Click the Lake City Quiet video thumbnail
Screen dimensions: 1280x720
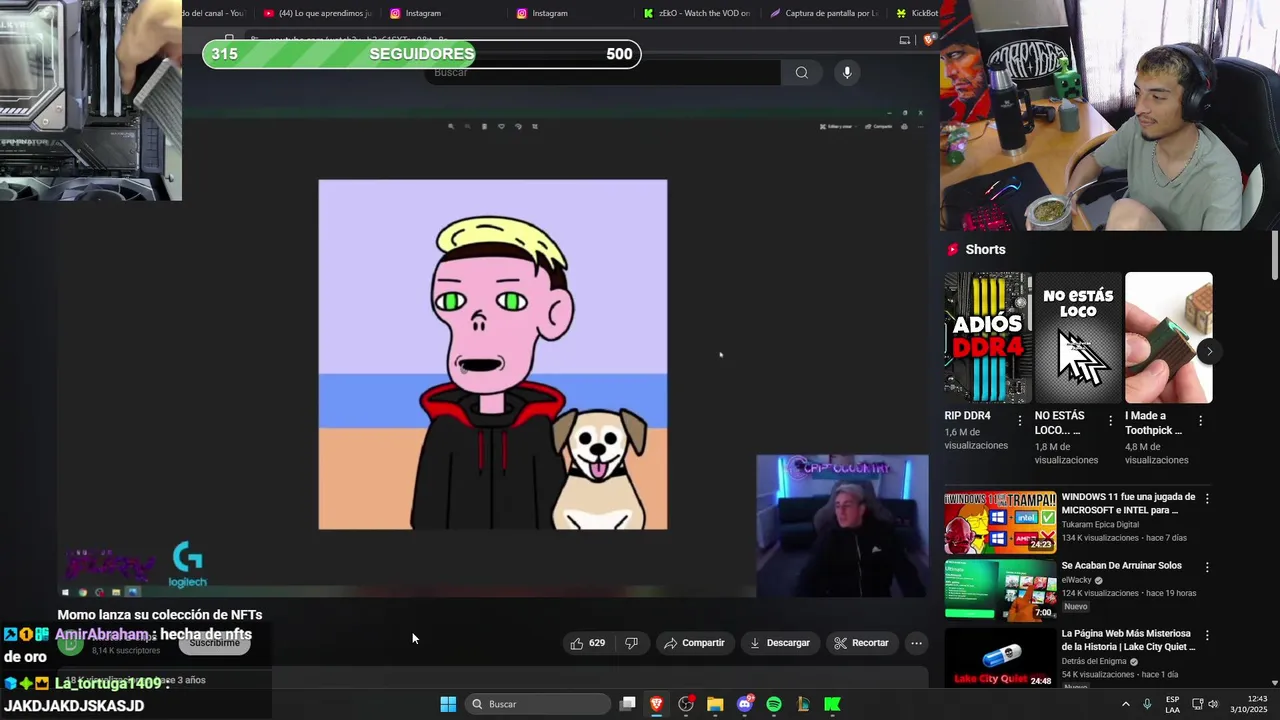[1000, 658]
